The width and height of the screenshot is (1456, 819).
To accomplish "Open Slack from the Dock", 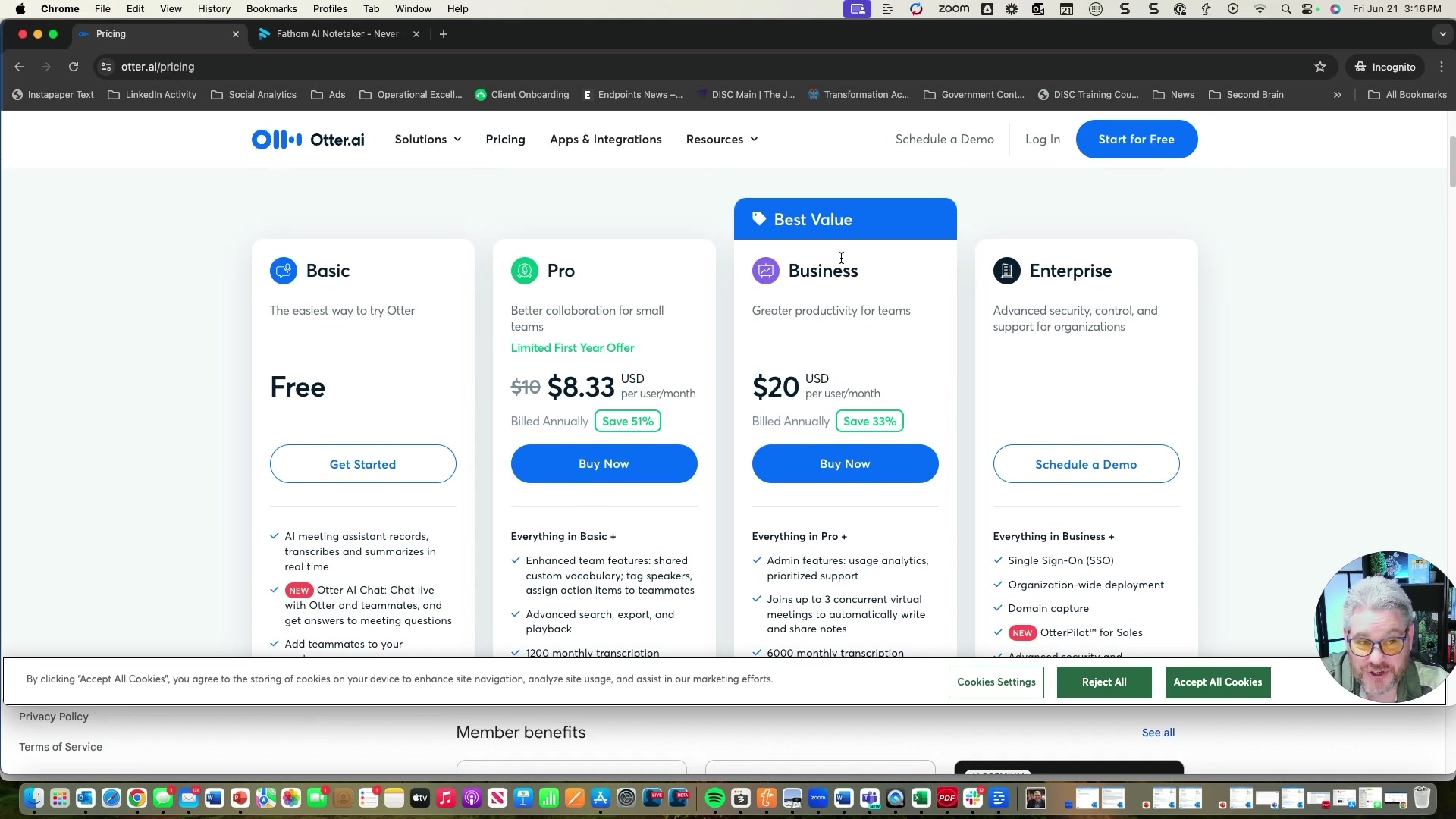I will (x=973, y=798).
